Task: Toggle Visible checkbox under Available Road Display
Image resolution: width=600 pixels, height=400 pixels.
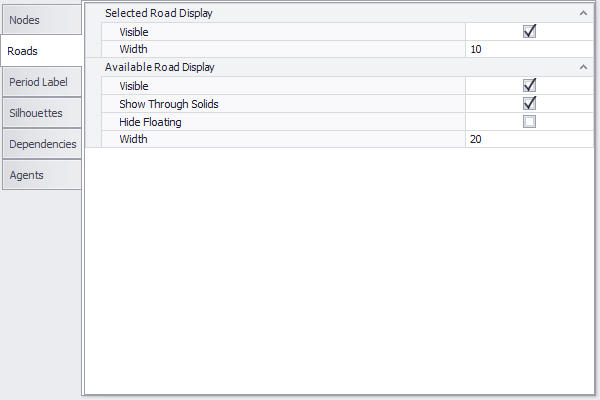Action: click(x=530, y=86)
